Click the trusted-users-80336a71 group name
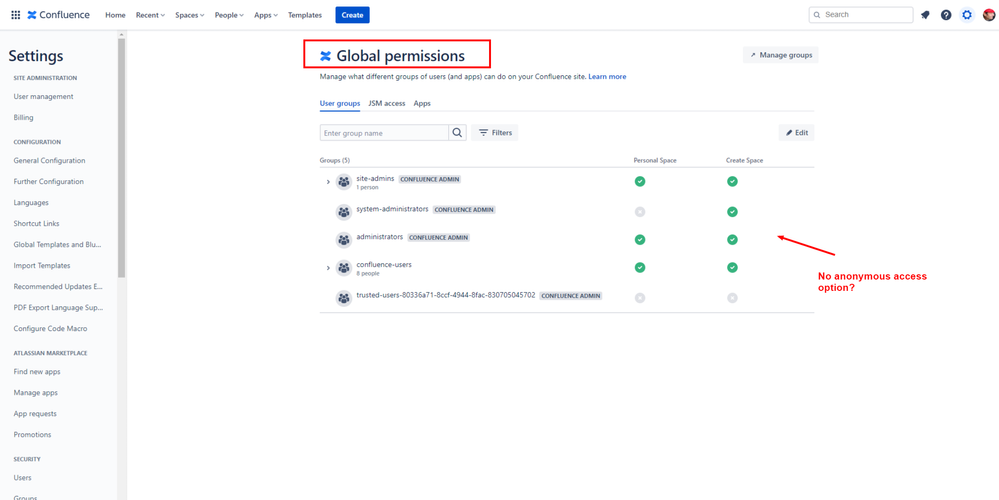 446,296
